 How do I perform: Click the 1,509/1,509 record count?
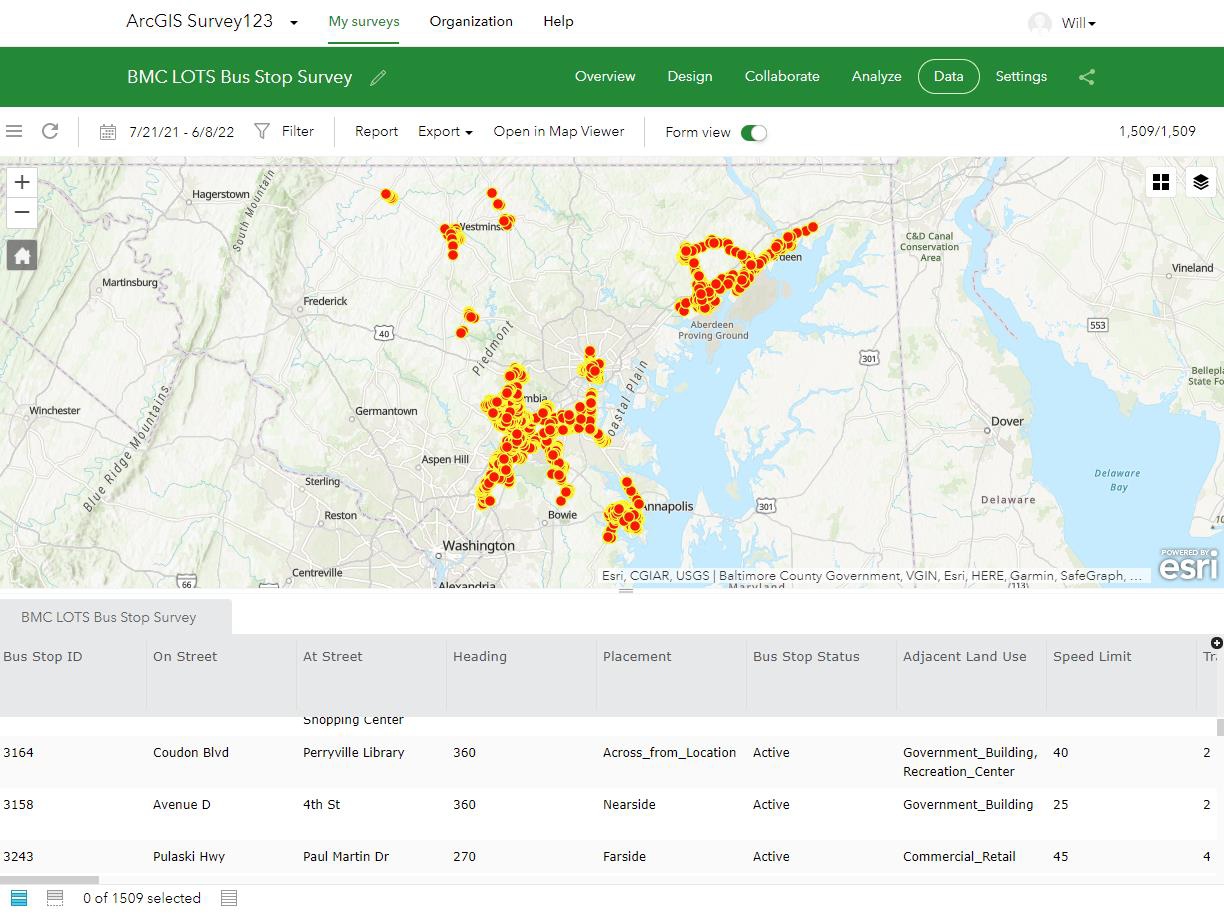pos(1157,131)
